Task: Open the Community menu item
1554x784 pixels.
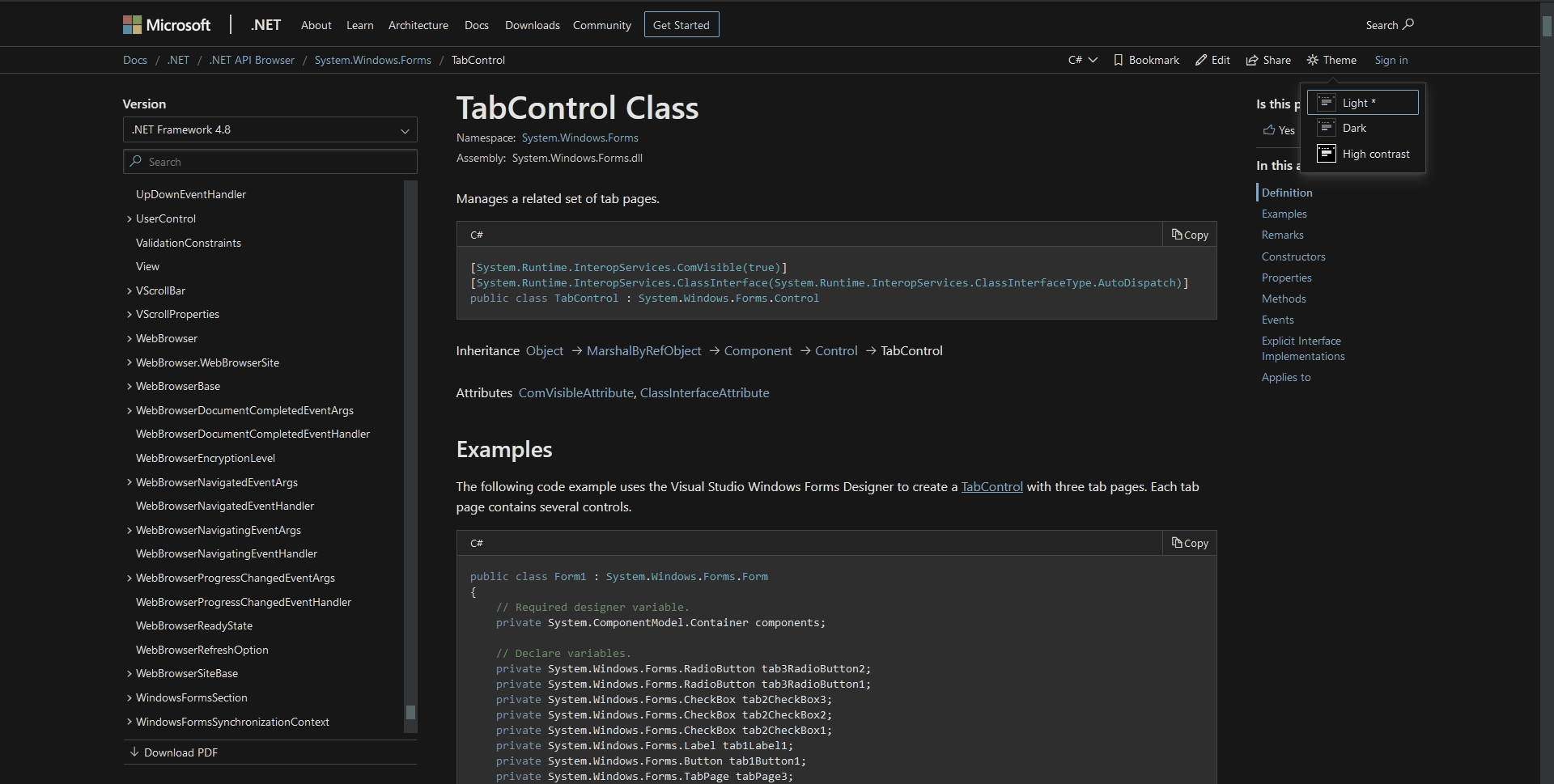Action: pyautogui.click(x=602, y=25)
